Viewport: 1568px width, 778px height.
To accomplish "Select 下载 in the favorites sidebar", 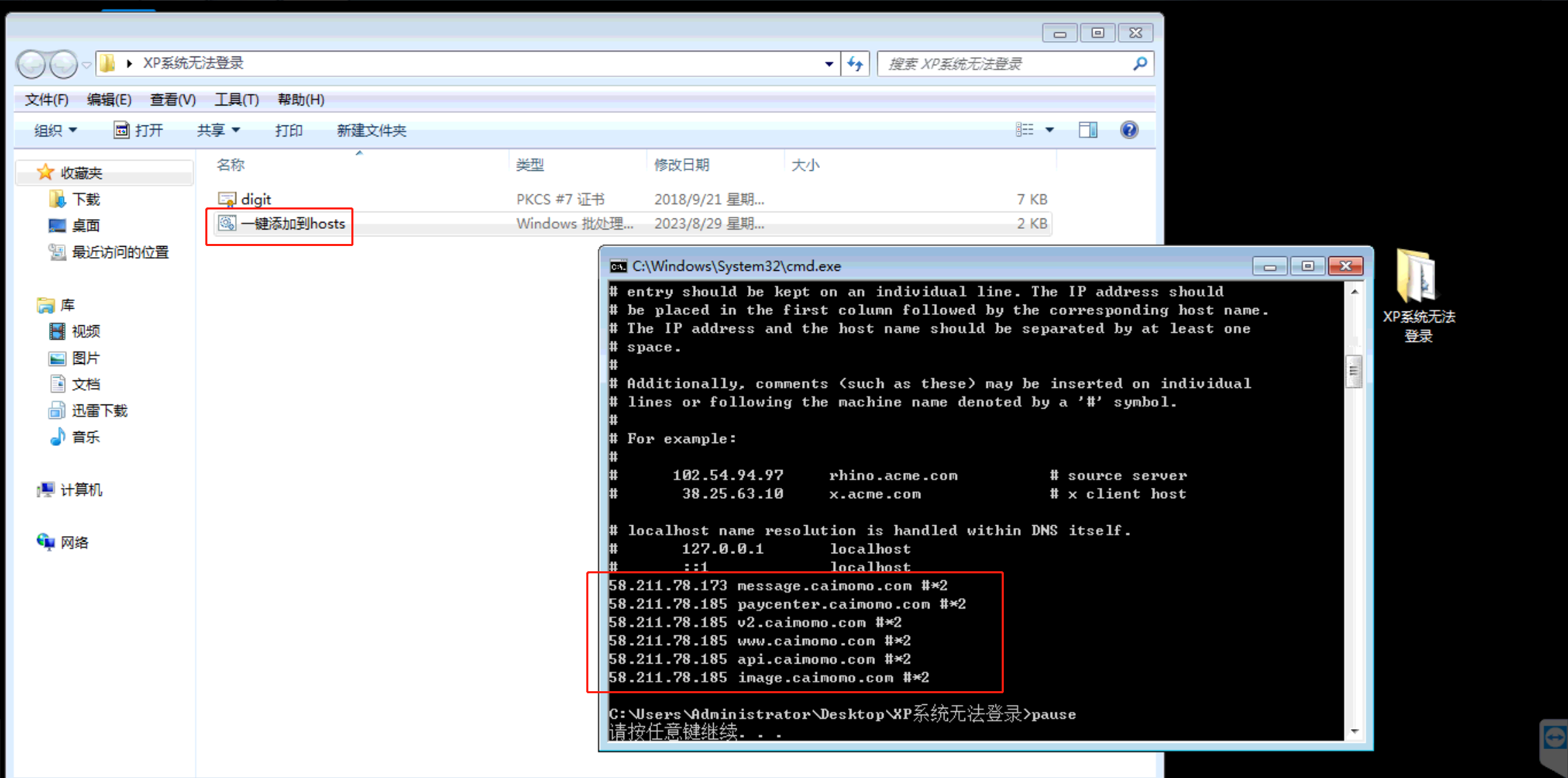I will [86, 200].
